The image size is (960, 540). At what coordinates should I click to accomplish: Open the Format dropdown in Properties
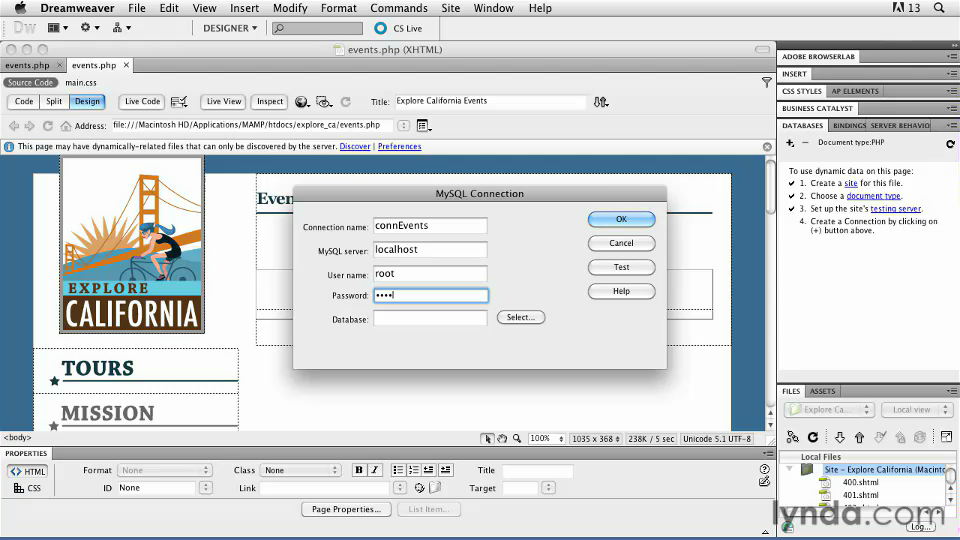click(x=164, y=470)
